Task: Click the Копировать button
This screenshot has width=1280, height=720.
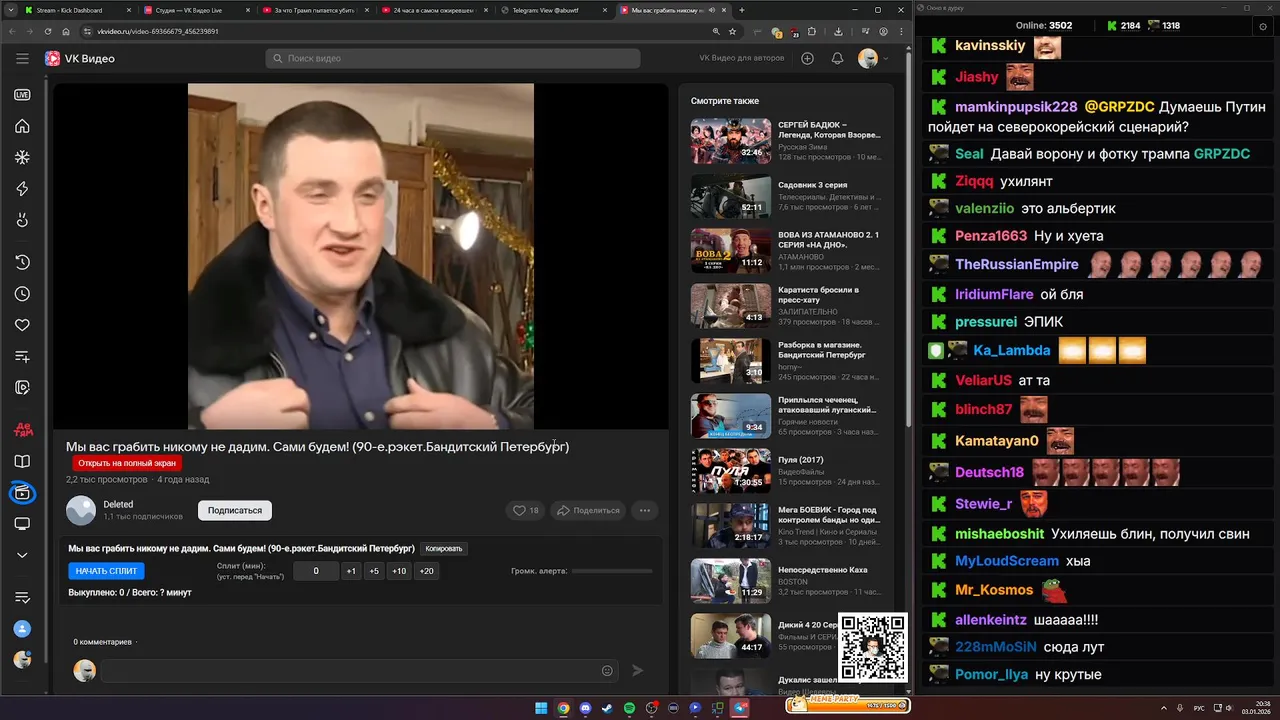Action: point(444,548)
